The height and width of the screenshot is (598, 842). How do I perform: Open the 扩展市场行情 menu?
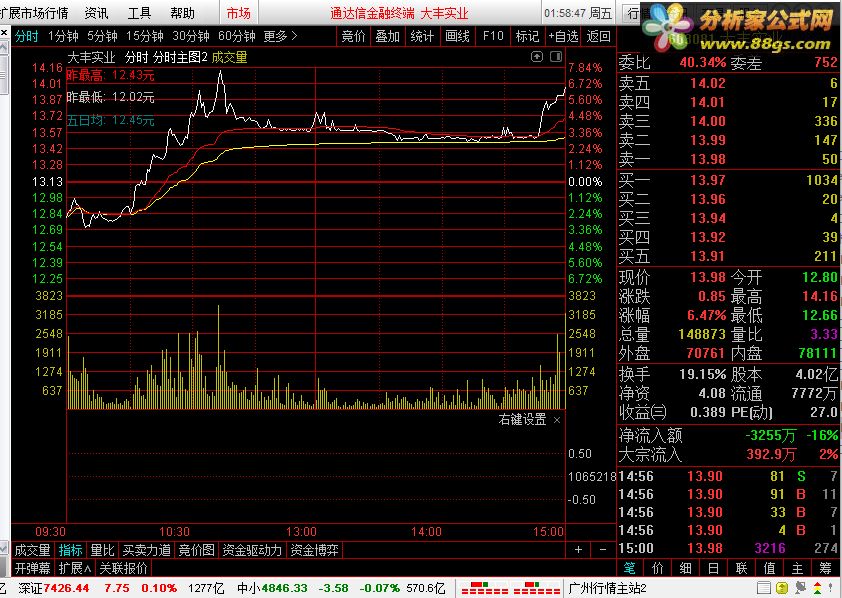(x=34, y=13)
